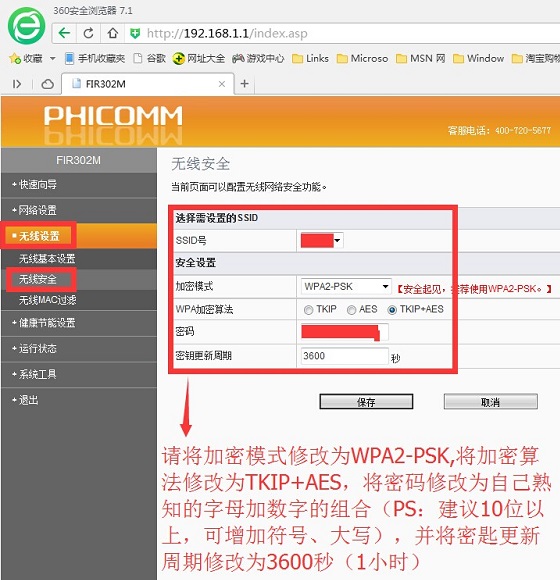Open the 淘宝购物 bookmark folder
The width and height of the screenshot is (560, 580).
(x=536, y=58)
